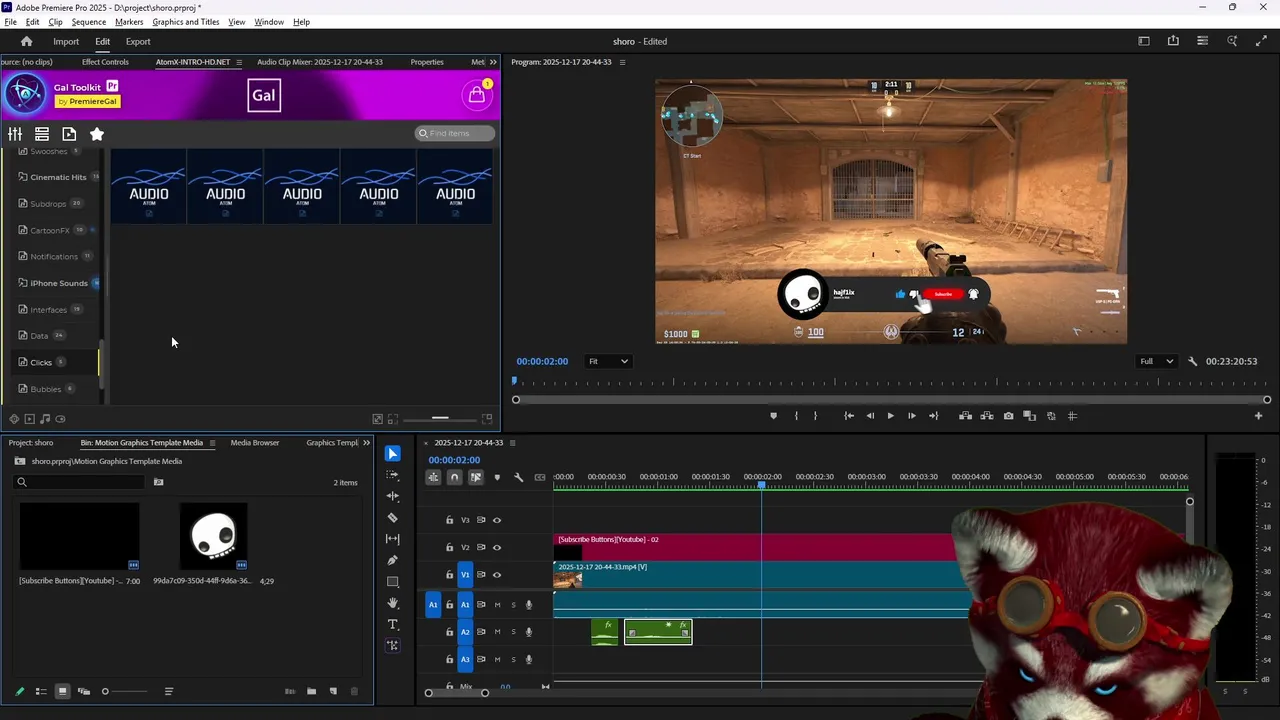This screenshot has height=720, width=1280.
Task: Adjust Gal Toolkit thumbnail size slider
Action: (x=440, y=419)
